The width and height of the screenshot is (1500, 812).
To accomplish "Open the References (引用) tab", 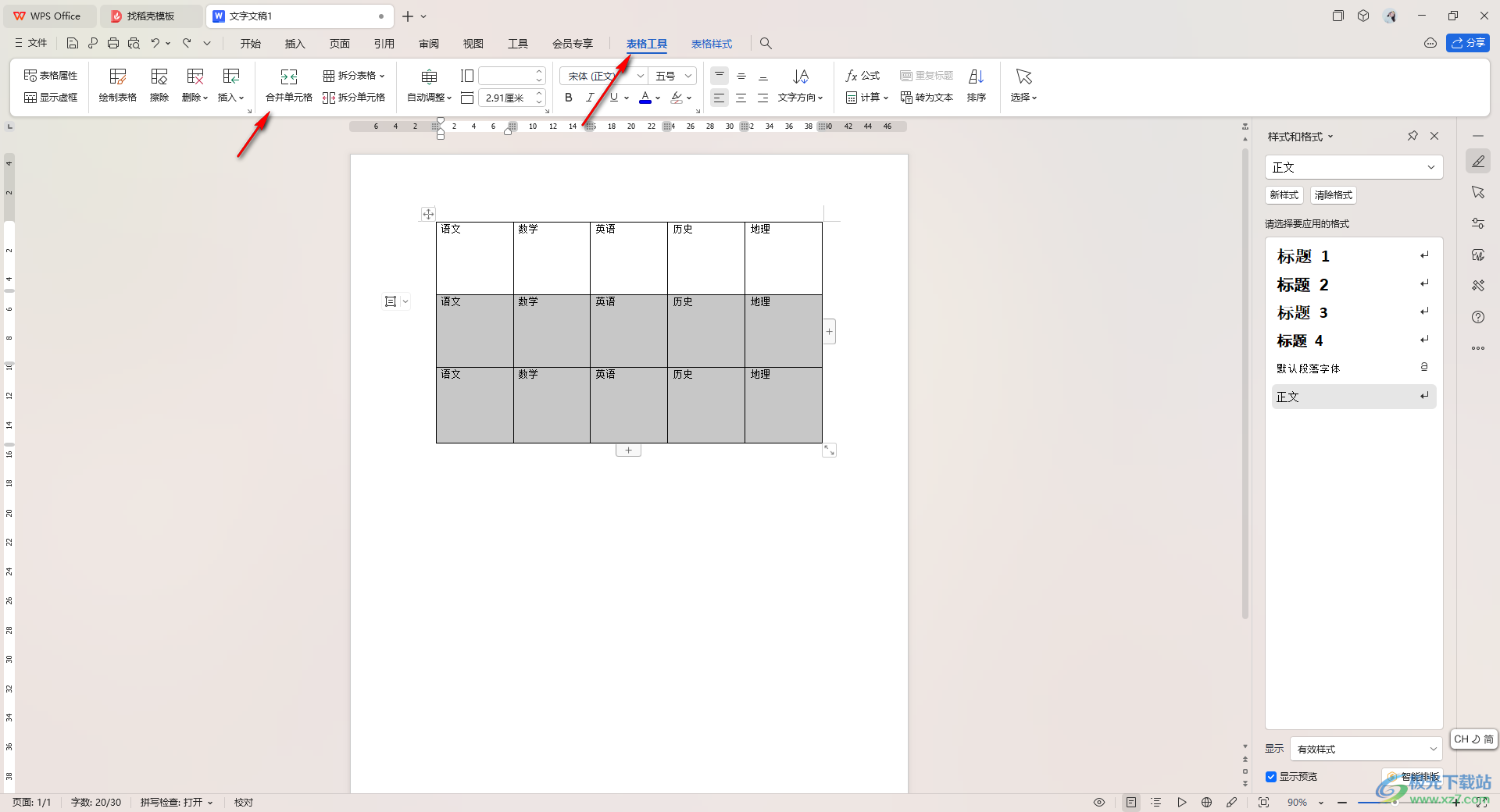I will click(384, 44).
